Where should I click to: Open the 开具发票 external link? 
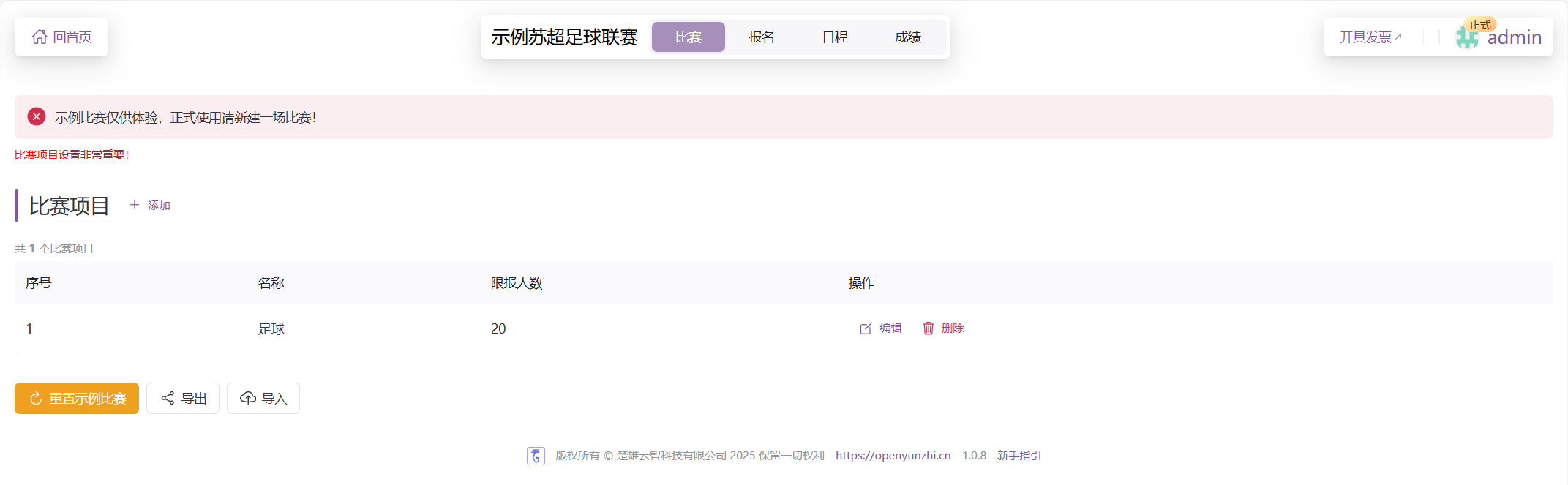(x=1370, y=37)
